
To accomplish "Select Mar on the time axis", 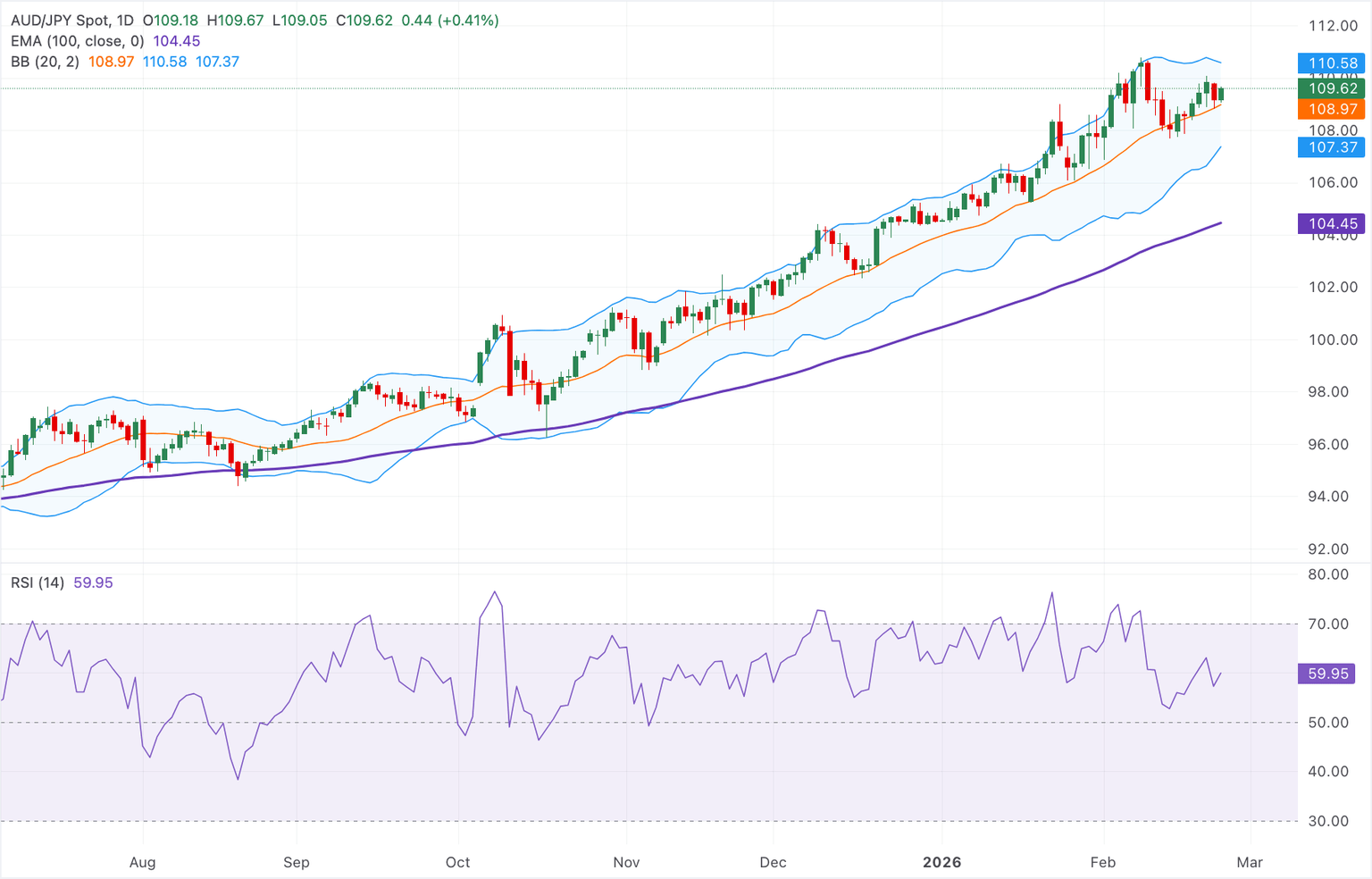I will click(1250, 862).
